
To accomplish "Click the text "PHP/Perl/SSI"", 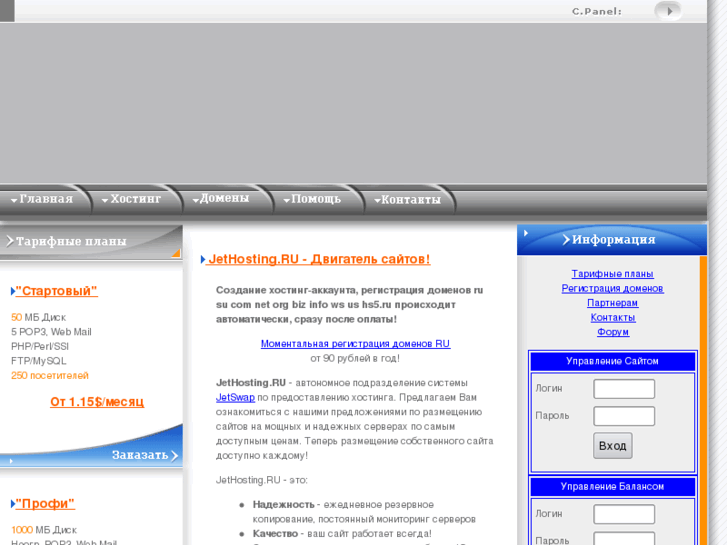I will point(40,346).
